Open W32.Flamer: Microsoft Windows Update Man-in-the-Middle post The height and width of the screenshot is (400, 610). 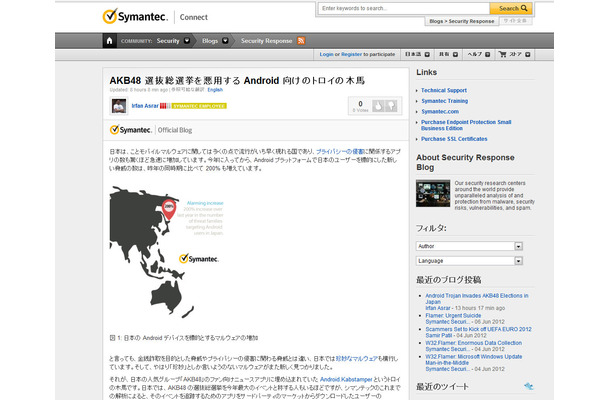tap(473, 360)
